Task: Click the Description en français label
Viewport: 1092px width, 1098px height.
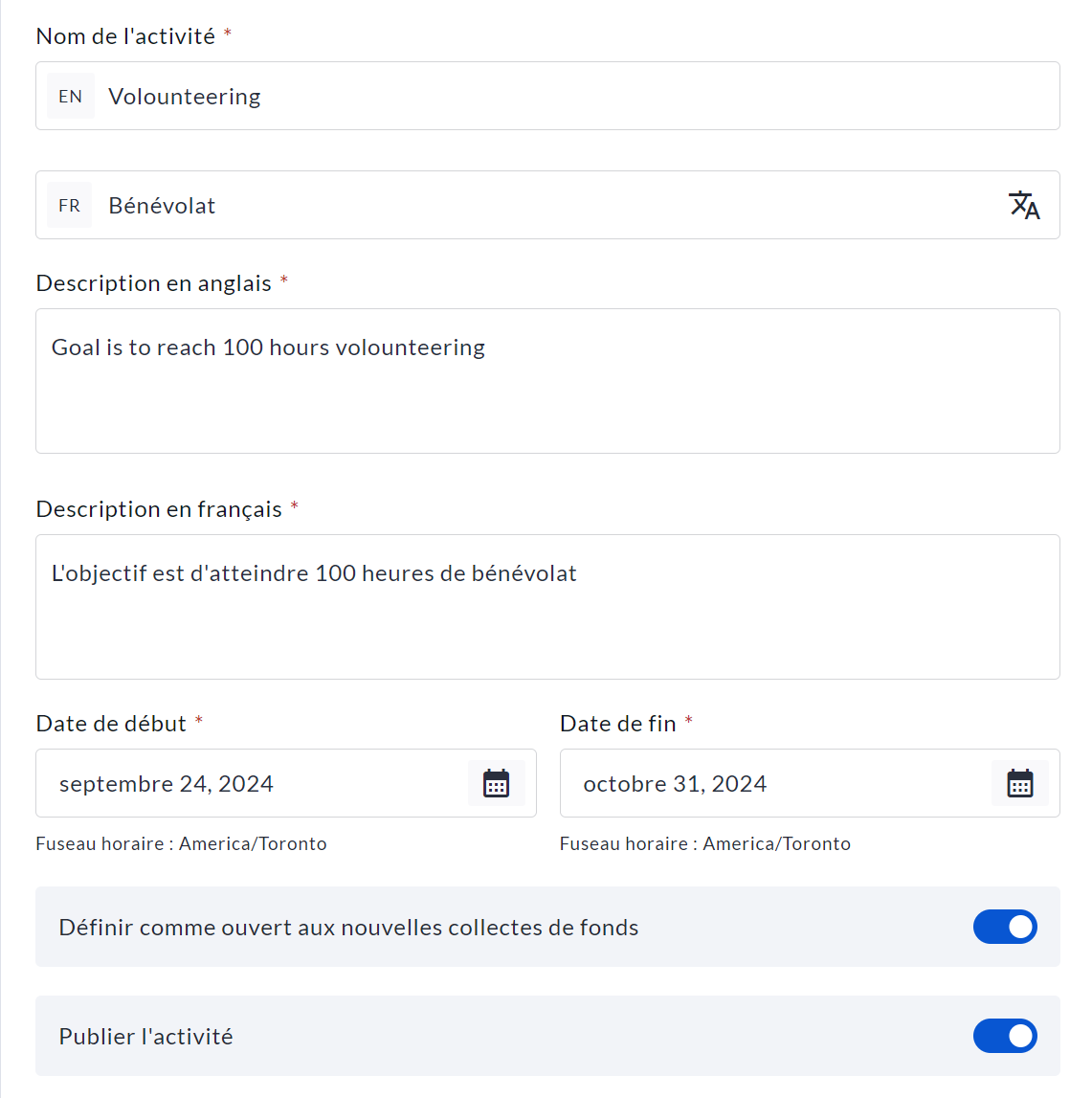Action: (159, 509)
